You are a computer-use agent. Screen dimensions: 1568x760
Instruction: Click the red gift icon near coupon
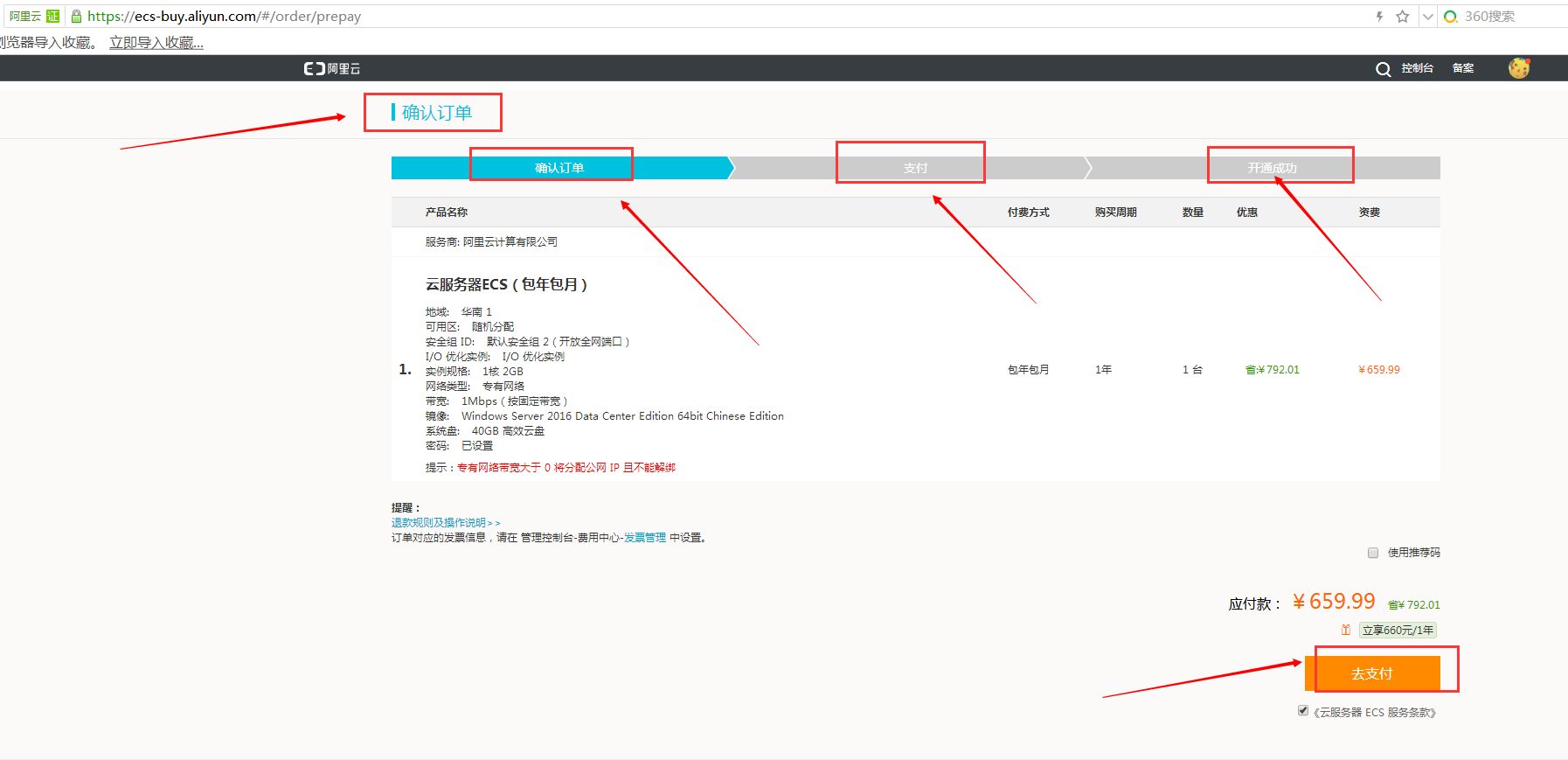(1346, 630)
